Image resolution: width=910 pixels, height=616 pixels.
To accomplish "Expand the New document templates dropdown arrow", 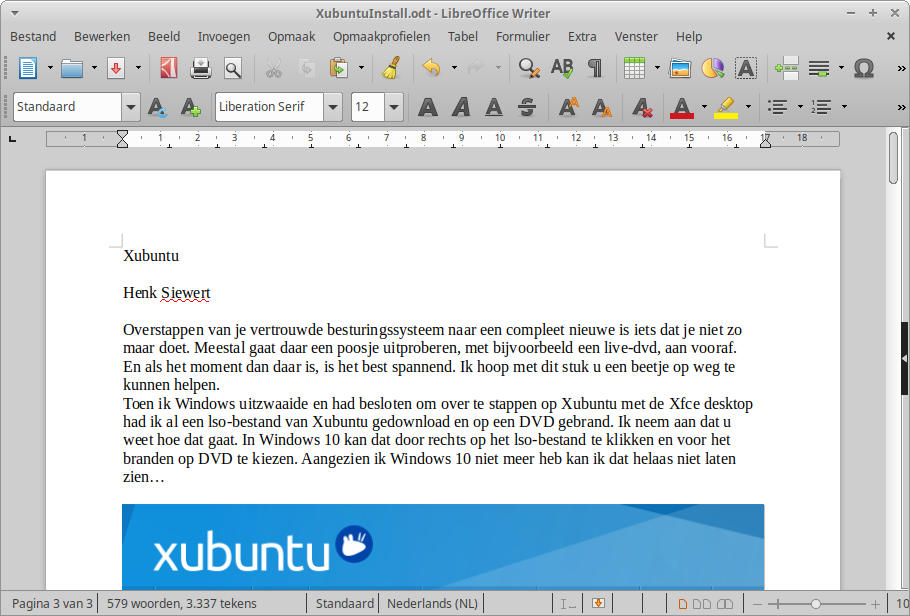I will pyautogui.click(x=50, y=69).
